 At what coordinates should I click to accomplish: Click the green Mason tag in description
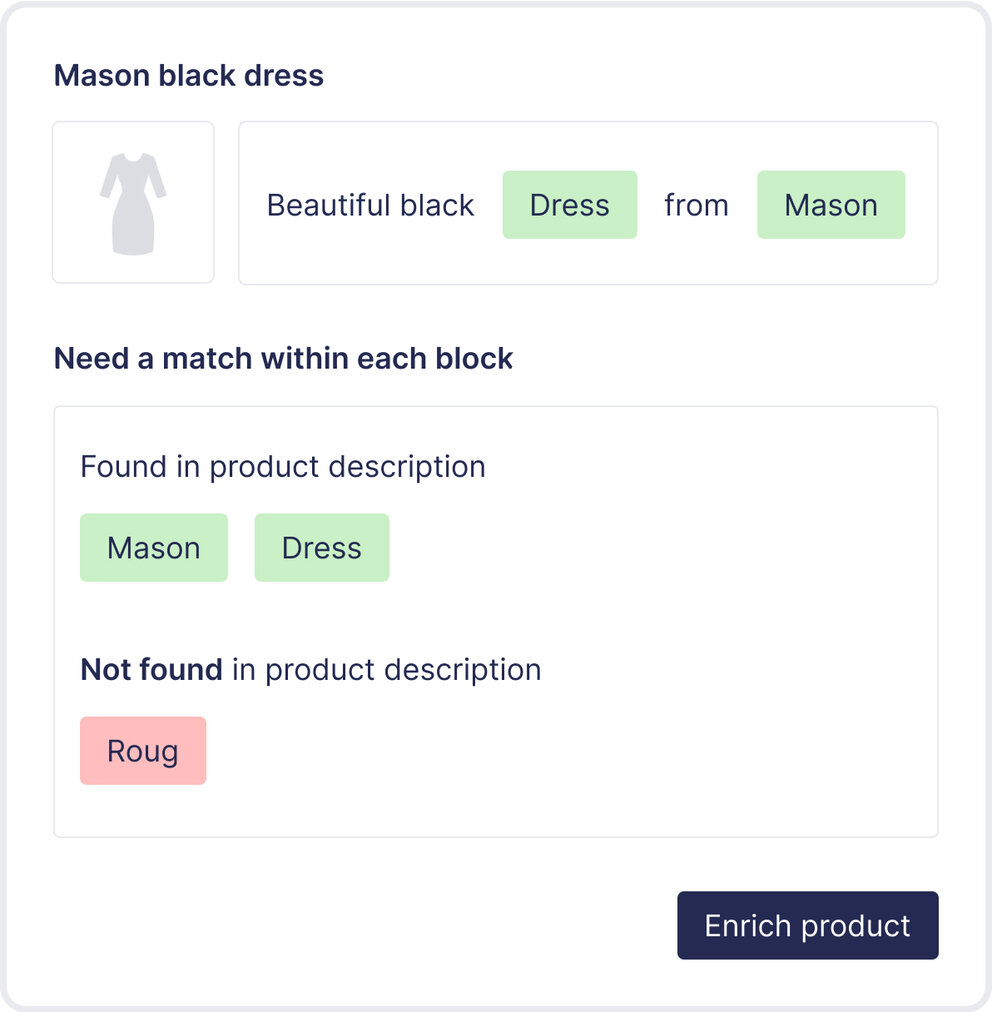pos(830,204)
